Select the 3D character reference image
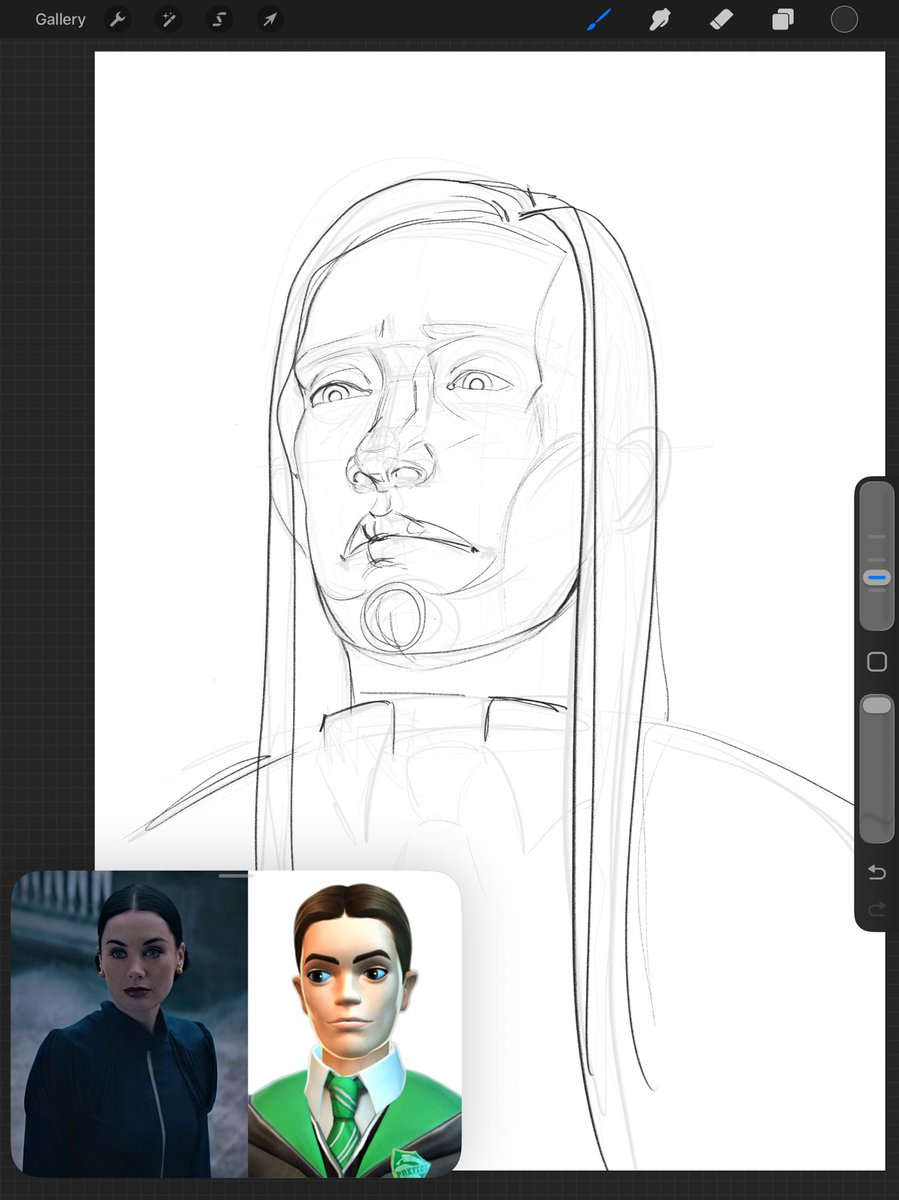899x1200 pixels. pos(355,1024)
